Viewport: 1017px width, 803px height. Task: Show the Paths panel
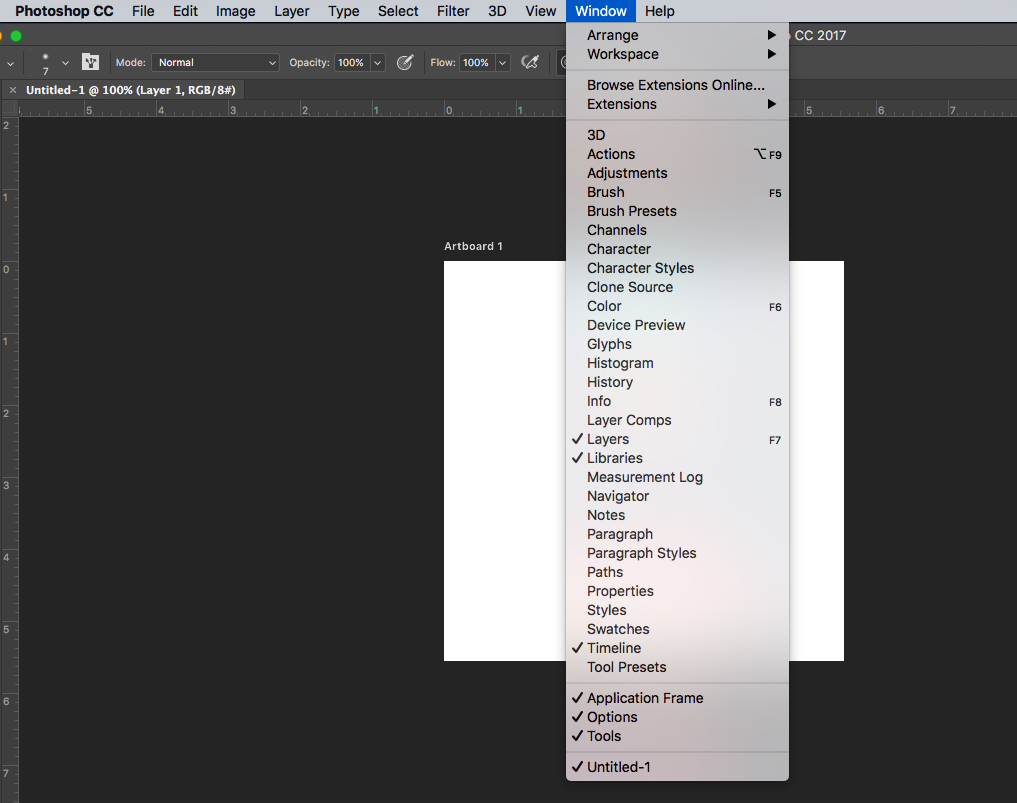click(x=677, y=572)
